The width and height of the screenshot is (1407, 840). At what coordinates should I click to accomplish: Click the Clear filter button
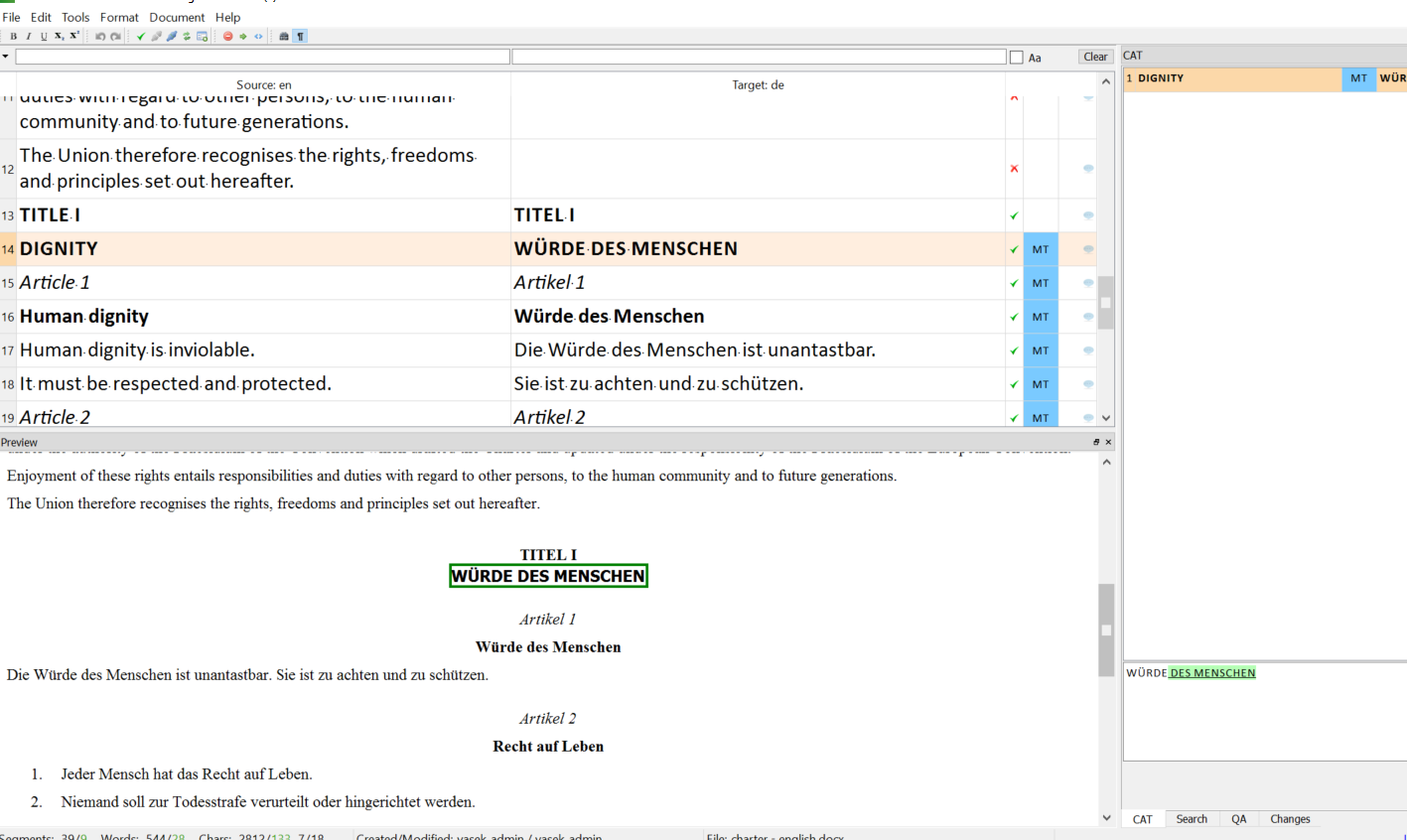pos(1095,57)
